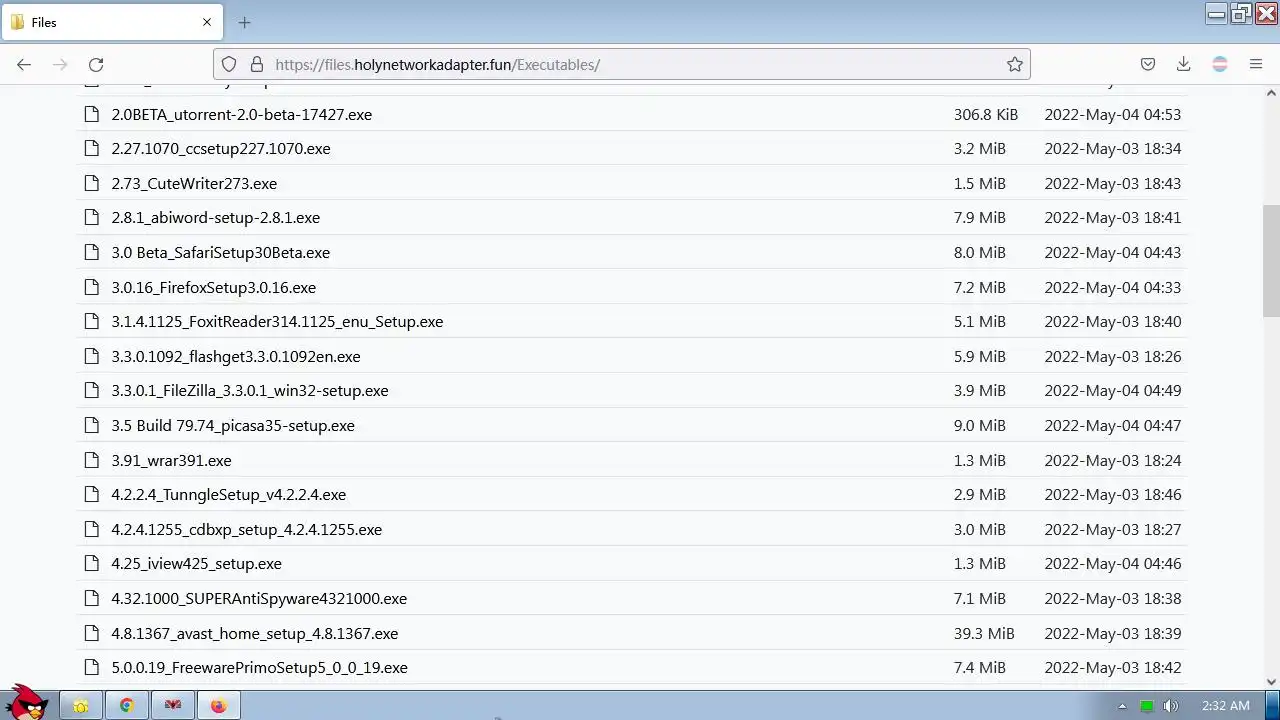Open the 2.73_CuteWriter273.exe link
The width and height of the screenshot is (1280, 720).
(x=194, y=183)
